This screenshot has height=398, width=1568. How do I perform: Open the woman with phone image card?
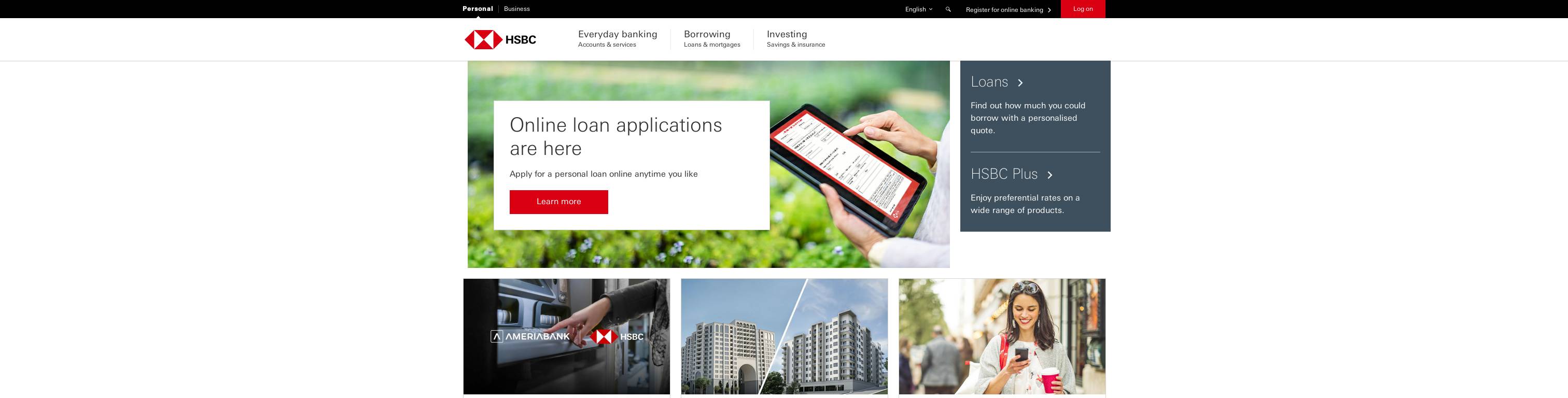coord(1002,336)
